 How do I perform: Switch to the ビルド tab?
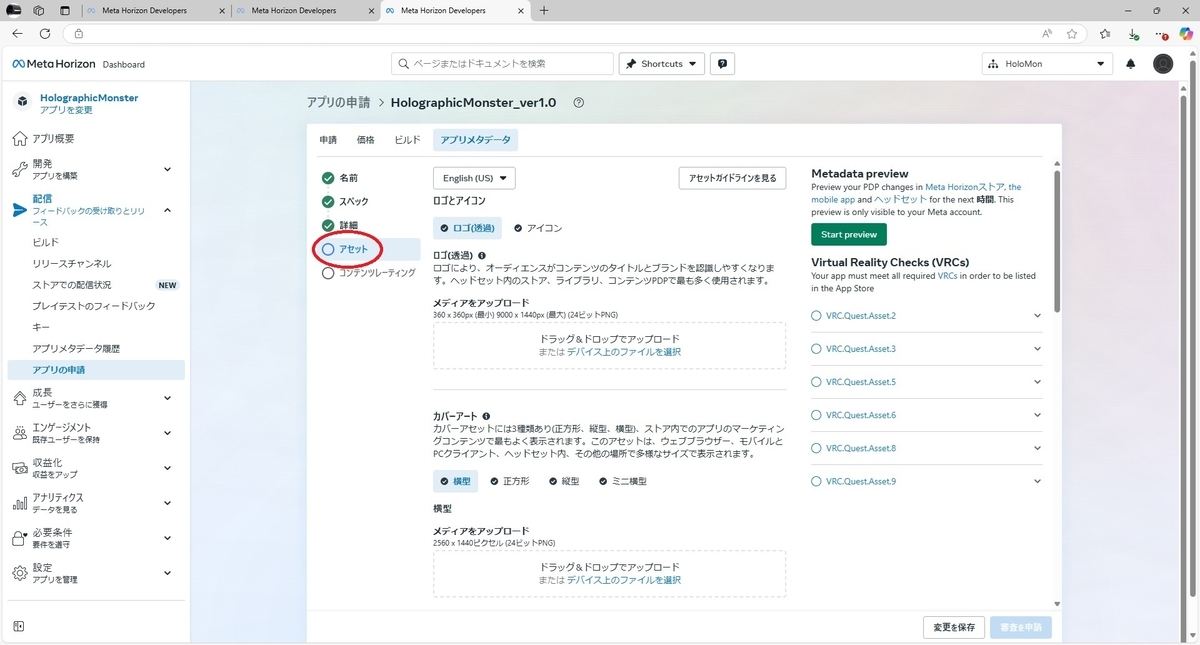tap(407, 140)
